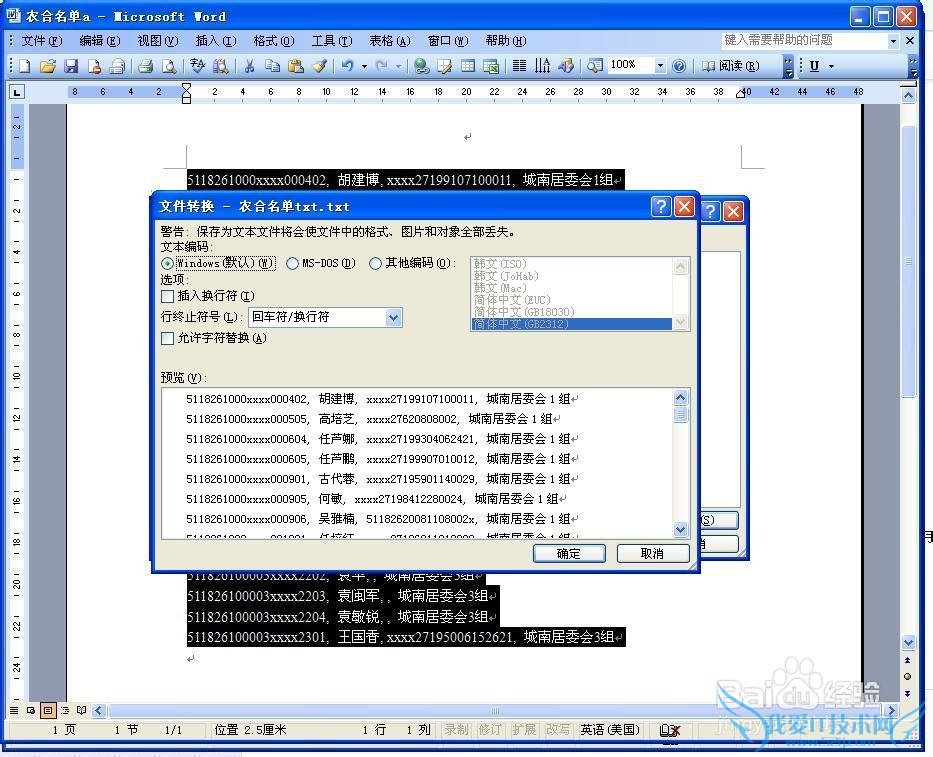Toggle 修订 track changes indicator
Image resolution: width=933 pixels, height=757 pixels.
tap(490, 730)
